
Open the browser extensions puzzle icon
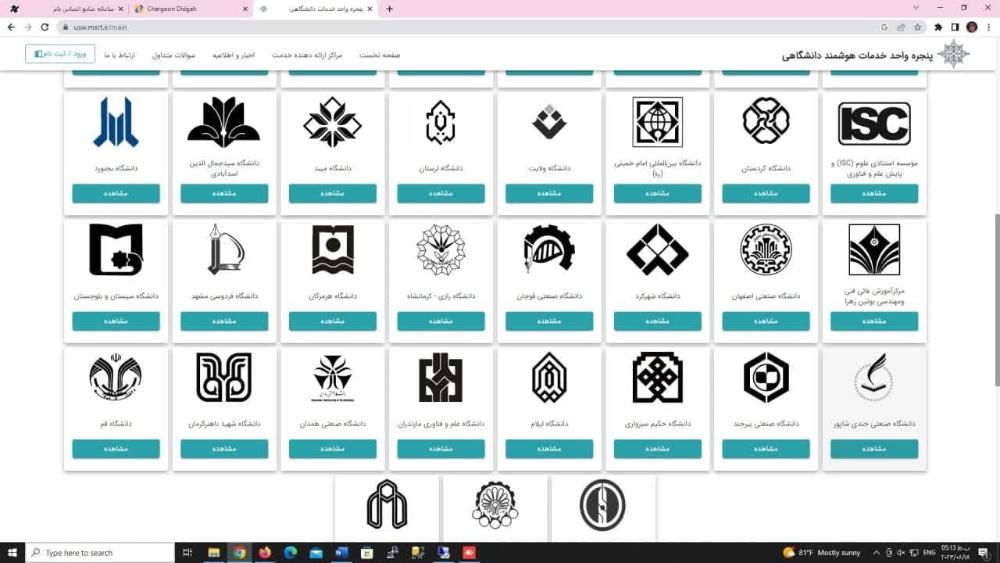tap(938, 27)
